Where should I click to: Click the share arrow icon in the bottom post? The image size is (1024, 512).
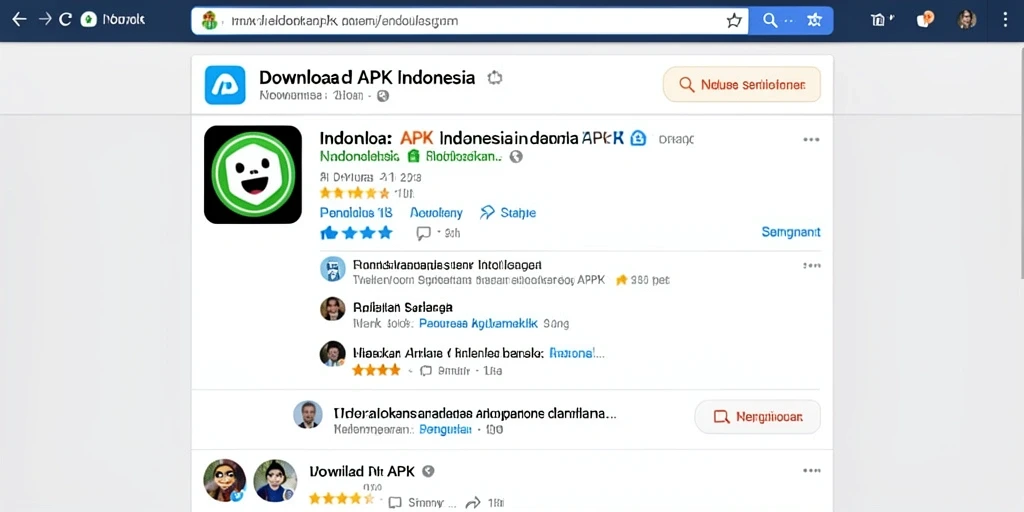(x=472, y=503)
